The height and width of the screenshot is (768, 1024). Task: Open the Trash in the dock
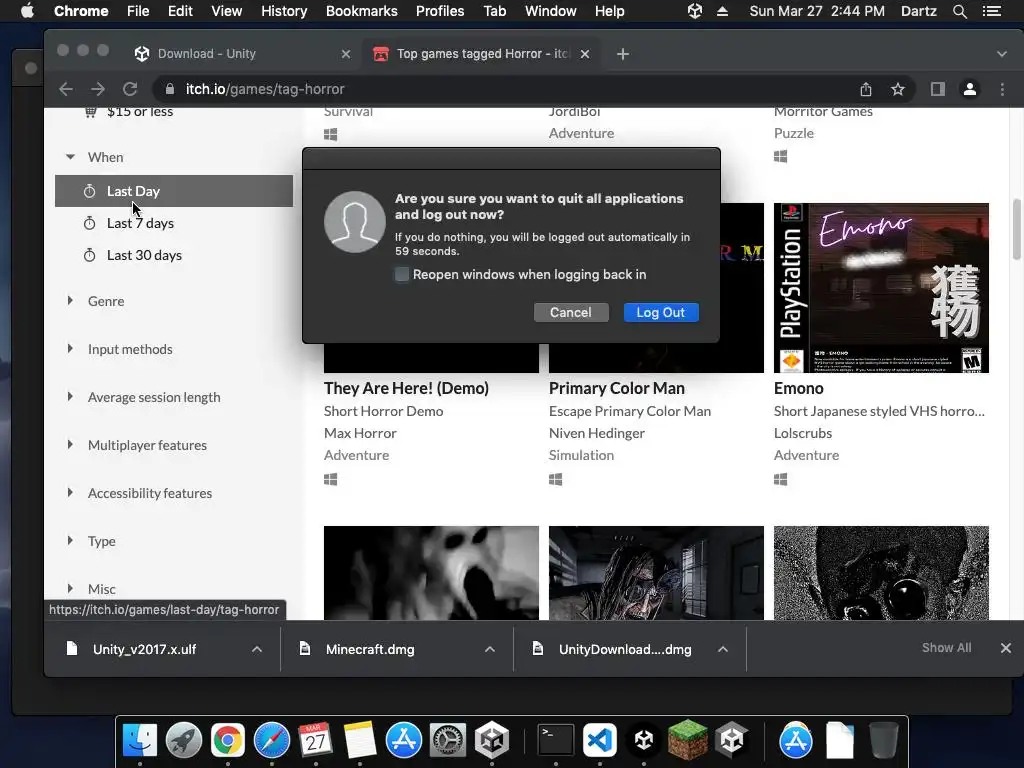(x=884, y=740)
